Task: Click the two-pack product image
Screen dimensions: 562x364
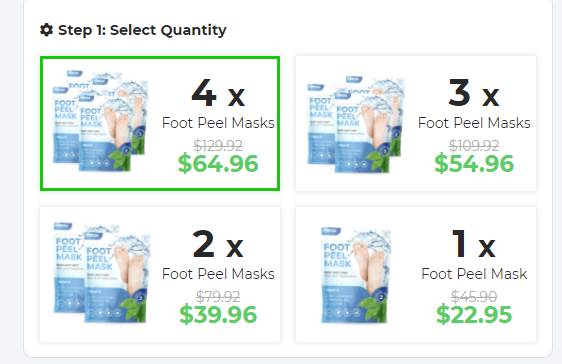Action: pos(102,273)
